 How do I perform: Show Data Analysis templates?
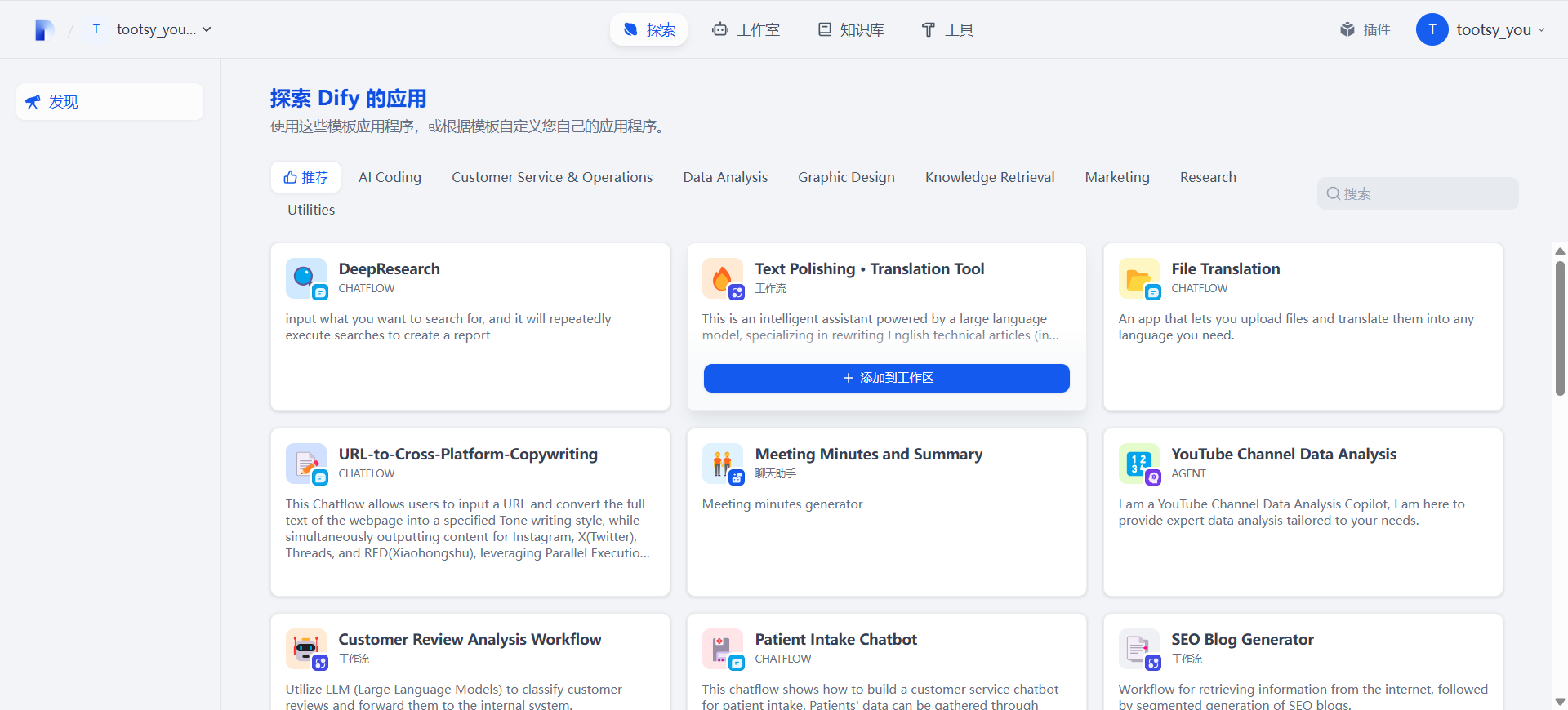coord(725,177)
